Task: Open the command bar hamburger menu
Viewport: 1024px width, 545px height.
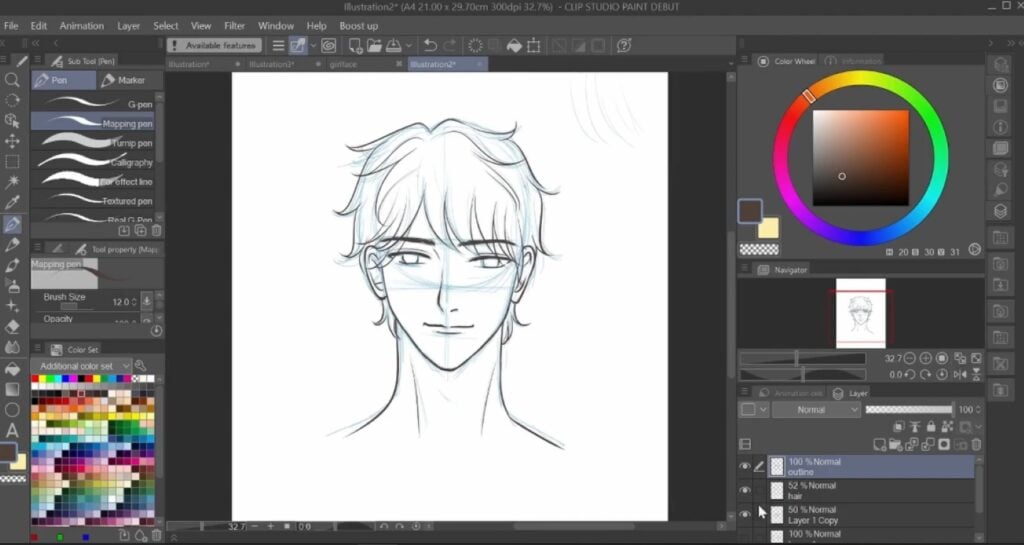Action: point(278,45)
